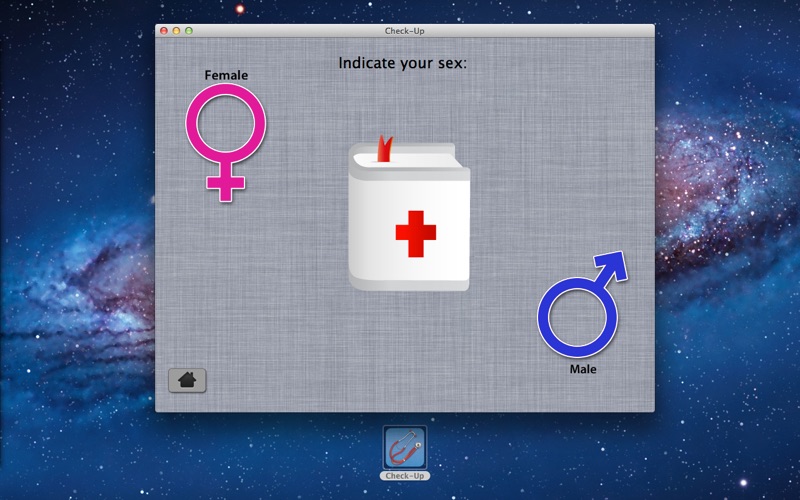
Task: Zoom the window using the green button
Action: 188,31
